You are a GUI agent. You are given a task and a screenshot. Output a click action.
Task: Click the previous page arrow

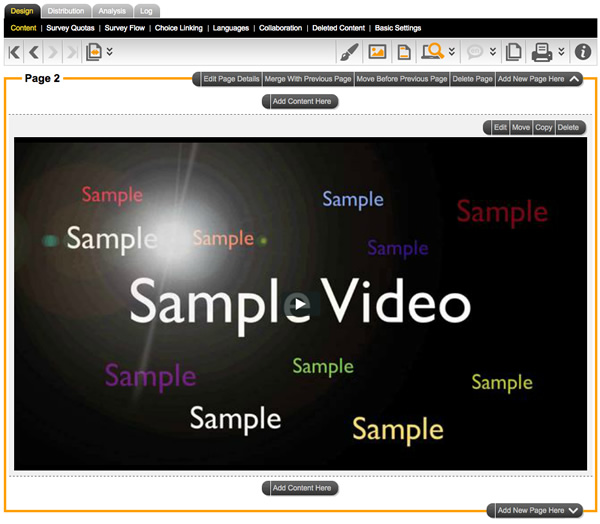(x=34, y=52)
